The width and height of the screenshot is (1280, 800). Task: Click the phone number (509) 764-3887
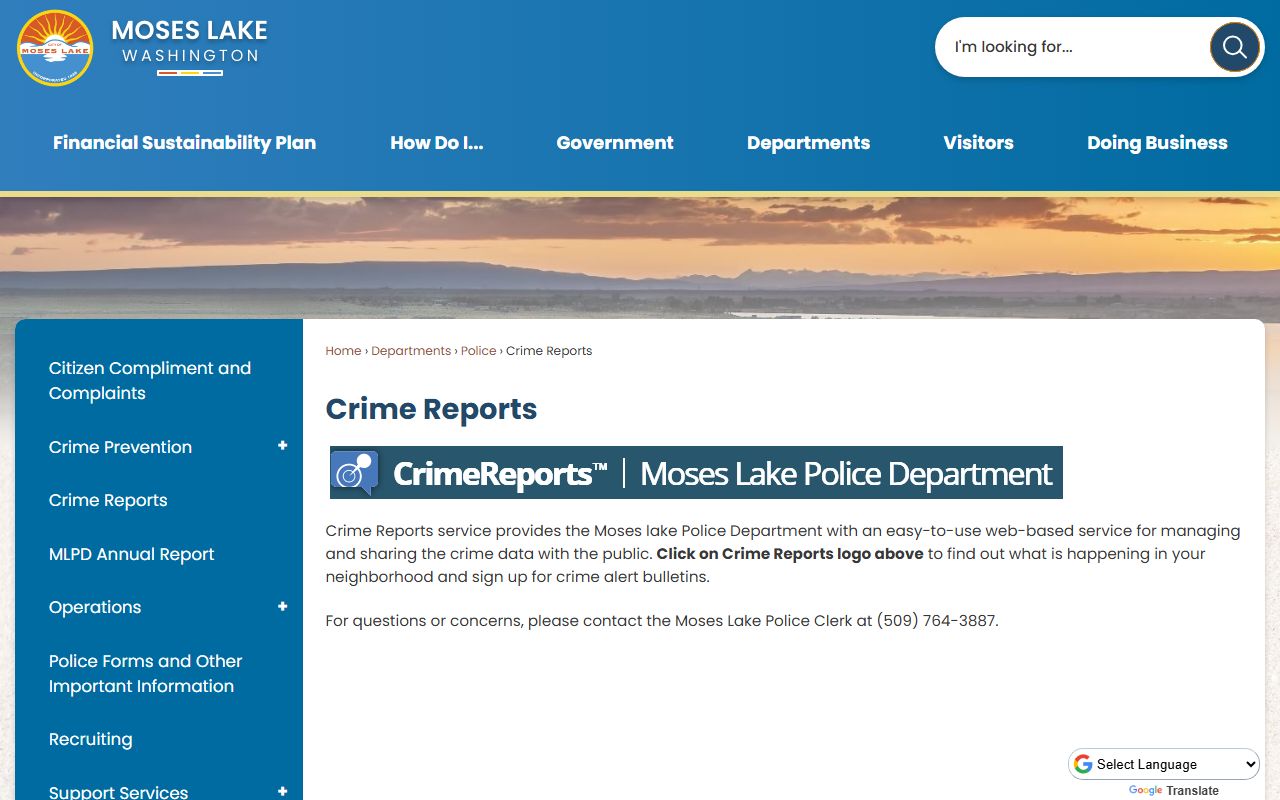pyautogui.click(x=936, y=621)
